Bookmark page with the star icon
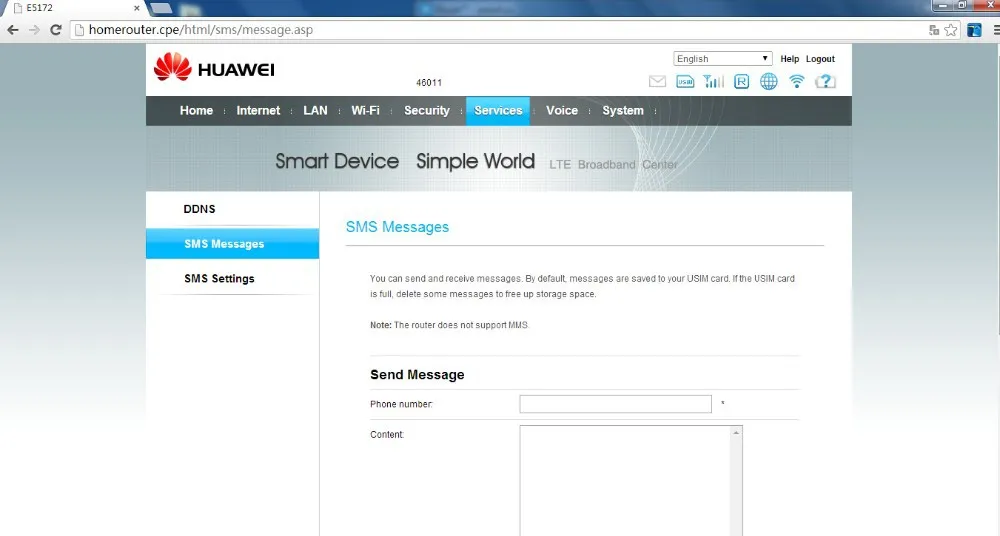1000x536 pixels. (x=951, y=30)
